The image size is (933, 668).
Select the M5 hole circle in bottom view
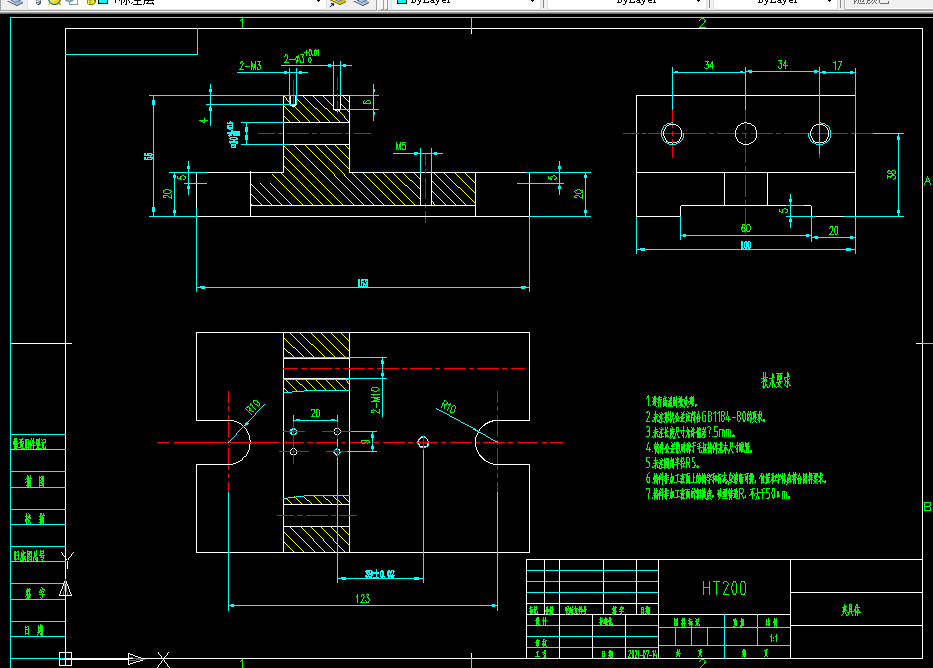click(x=423, y=443)
